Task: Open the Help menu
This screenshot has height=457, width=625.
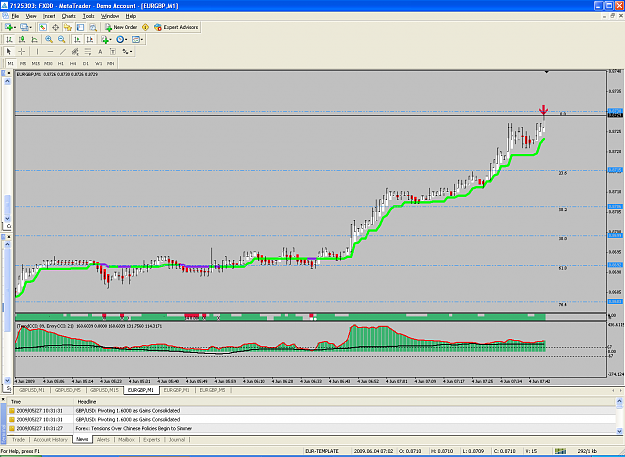Action: (x=131, y=16)
